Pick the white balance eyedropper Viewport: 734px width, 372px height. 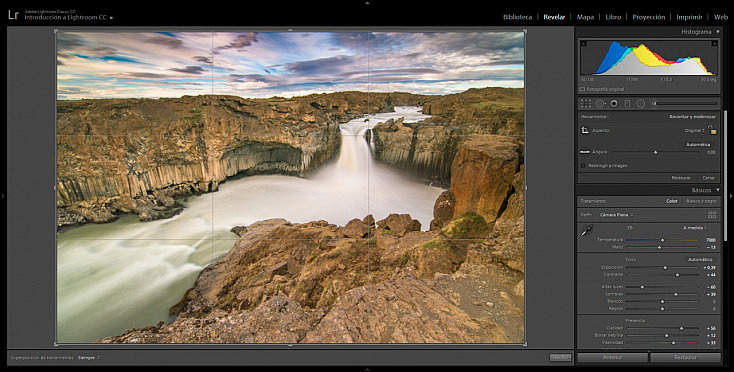coord(587,231)
